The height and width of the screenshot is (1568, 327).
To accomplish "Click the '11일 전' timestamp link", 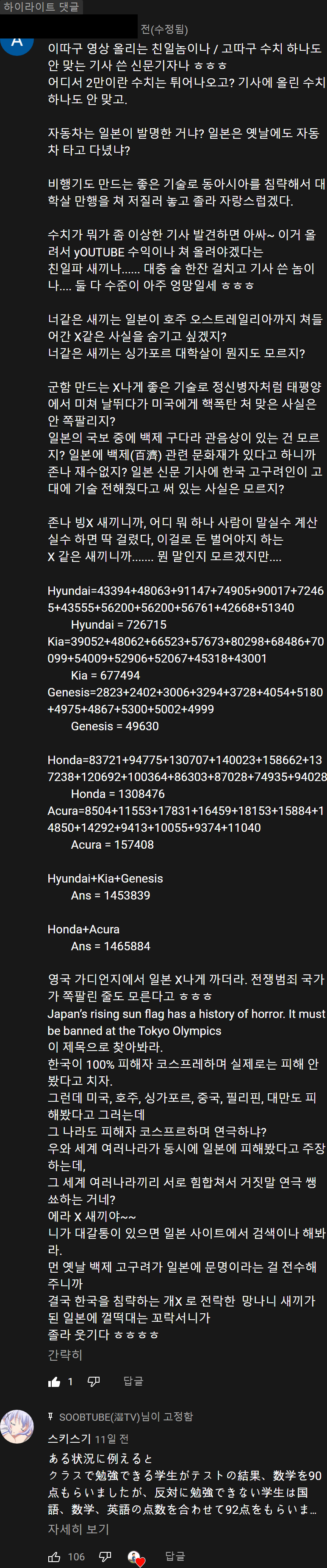I will click(111, 1439).
